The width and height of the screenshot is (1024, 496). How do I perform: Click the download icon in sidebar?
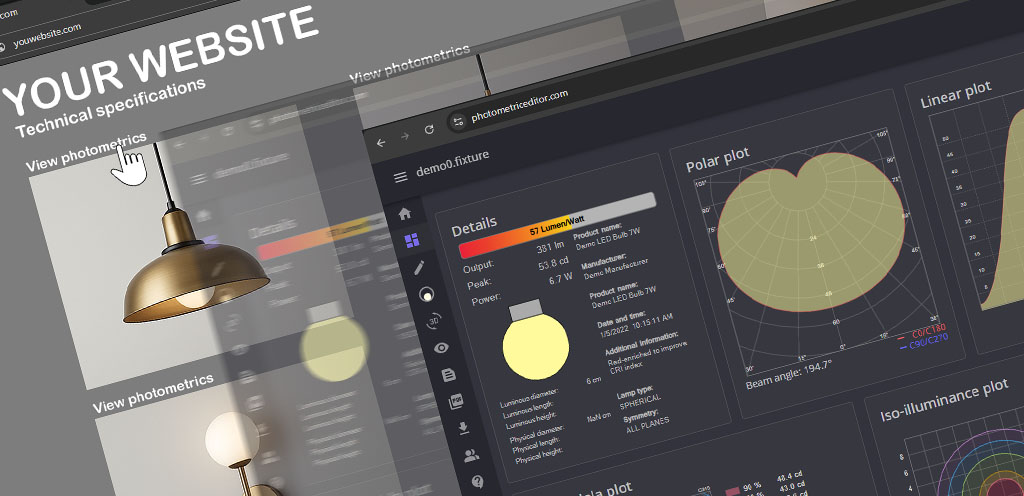tap(464, 428)
